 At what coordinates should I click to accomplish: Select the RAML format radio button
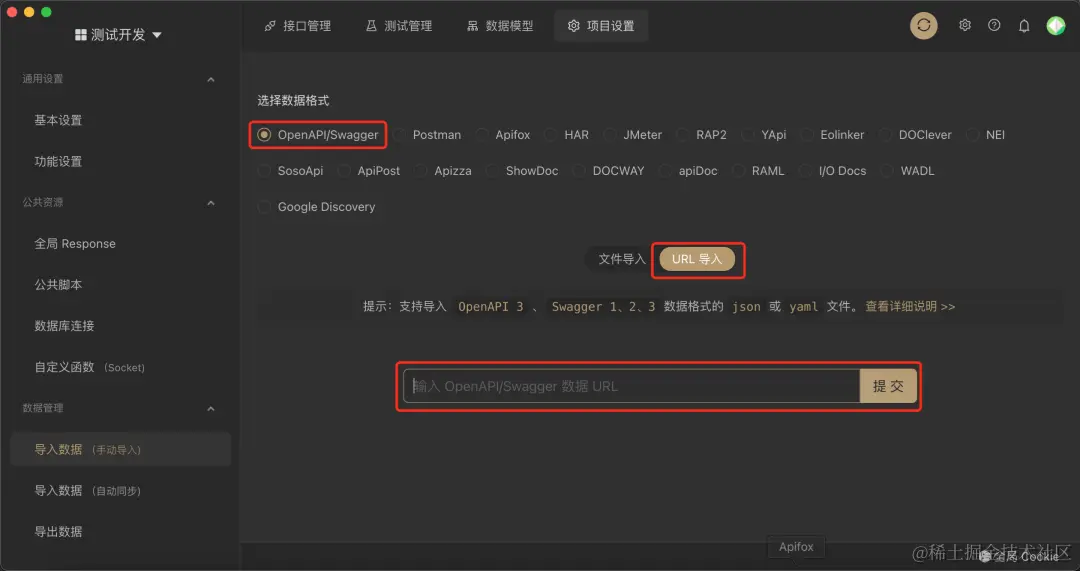point(738,170)
